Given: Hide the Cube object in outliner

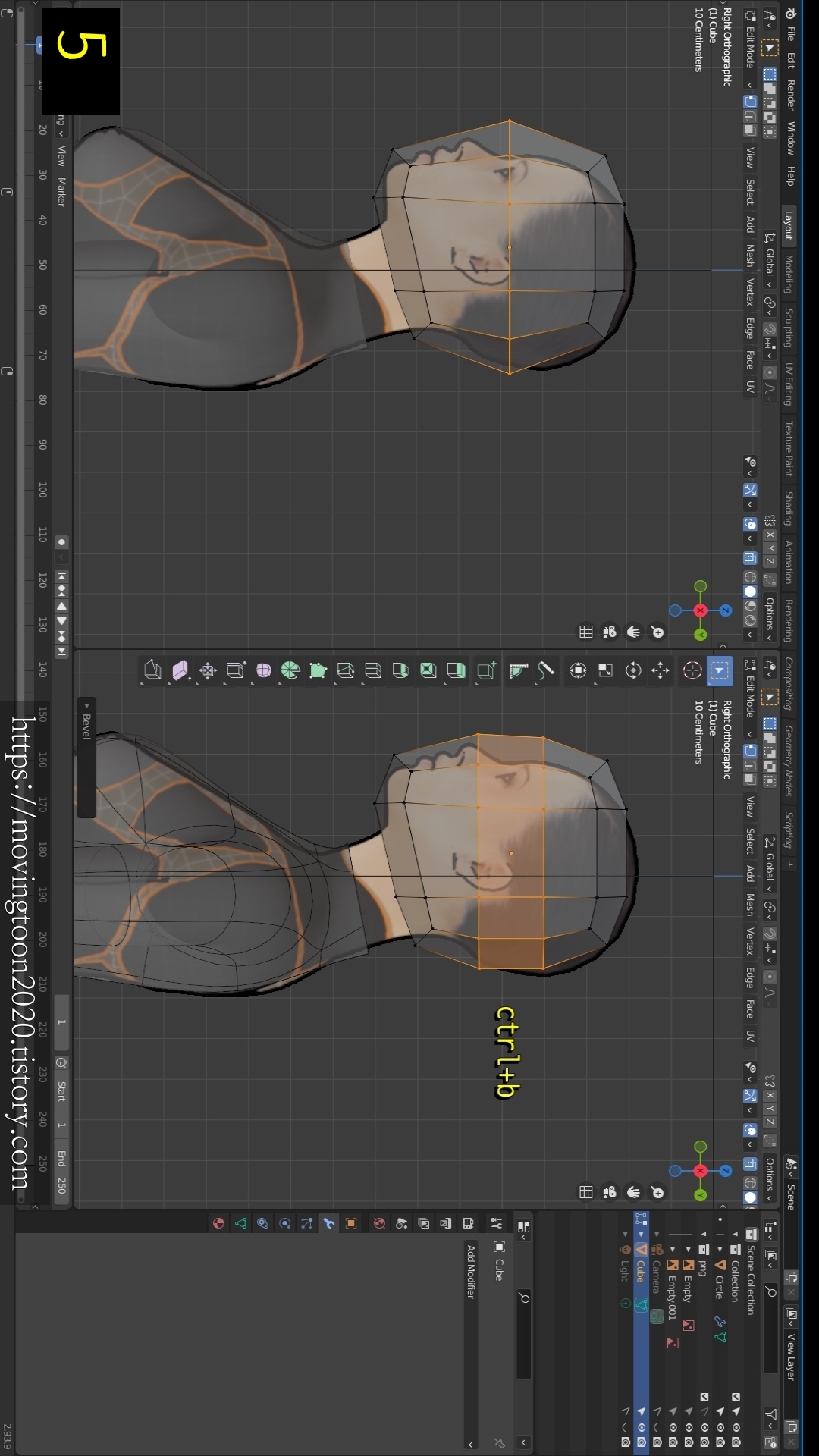Looking at the screenshot, I should click(642, 1427).
